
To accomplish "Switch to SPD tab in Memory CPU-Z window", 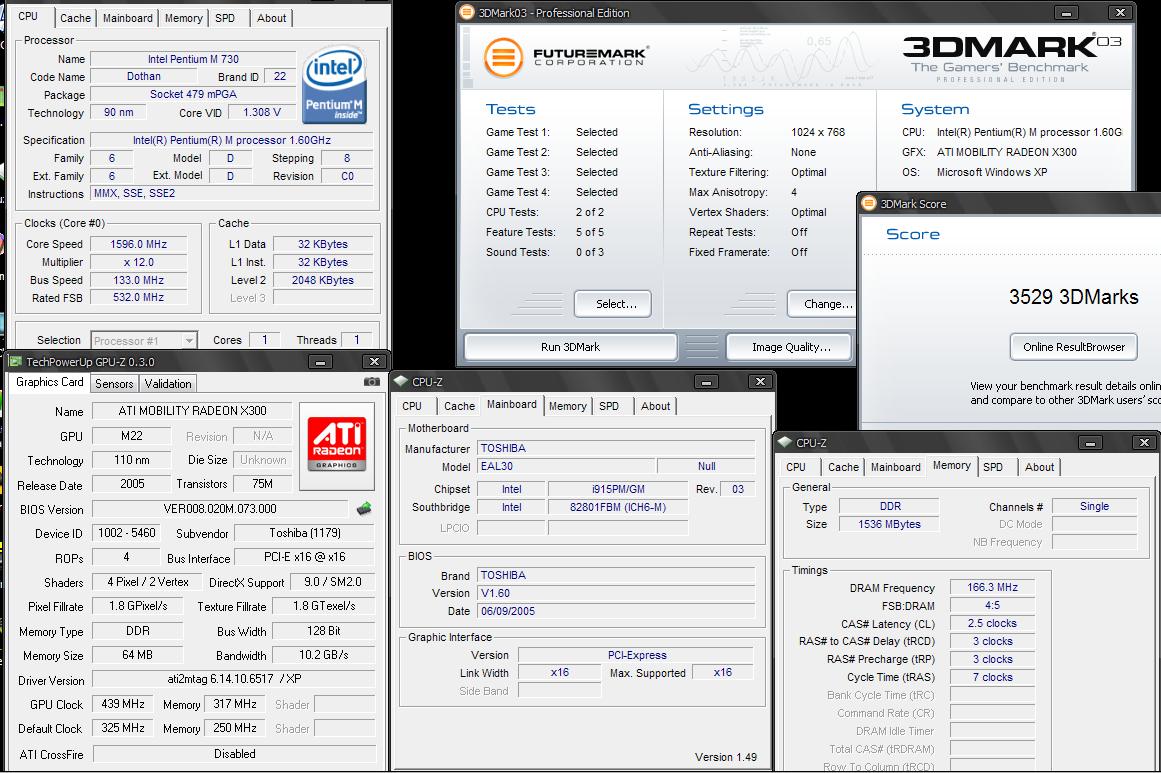I will tap(993, 466).
